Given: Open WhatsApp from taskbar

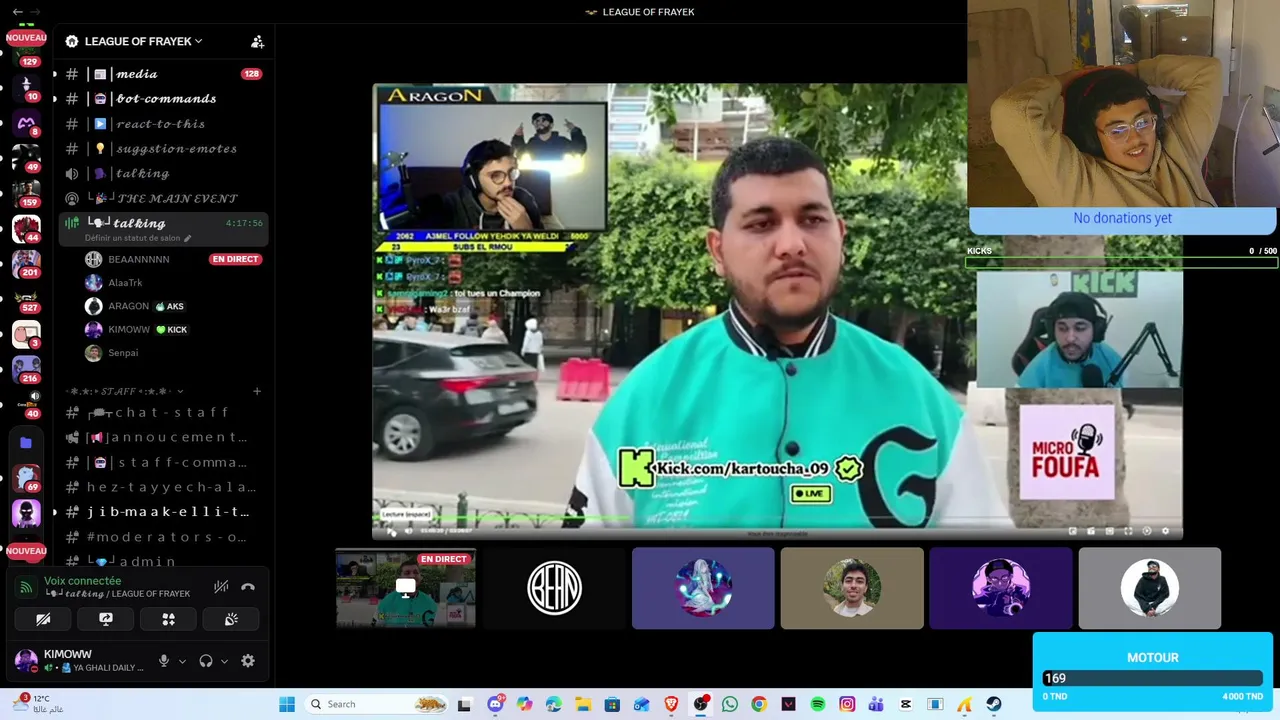Looking at the screenshot, I should point(730,704).
